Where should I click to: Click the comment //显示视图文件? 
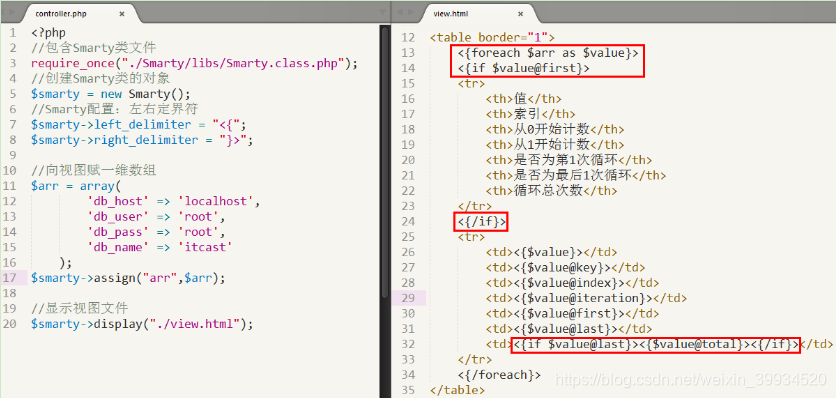[80, 308]
